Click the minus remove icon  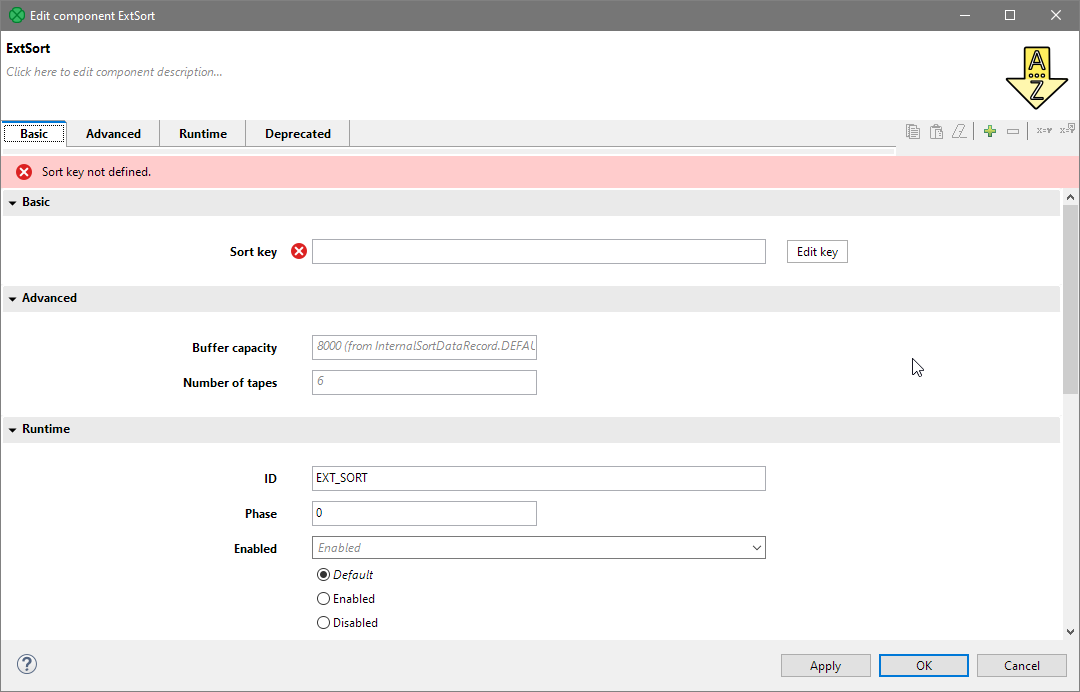(1013, 132)
